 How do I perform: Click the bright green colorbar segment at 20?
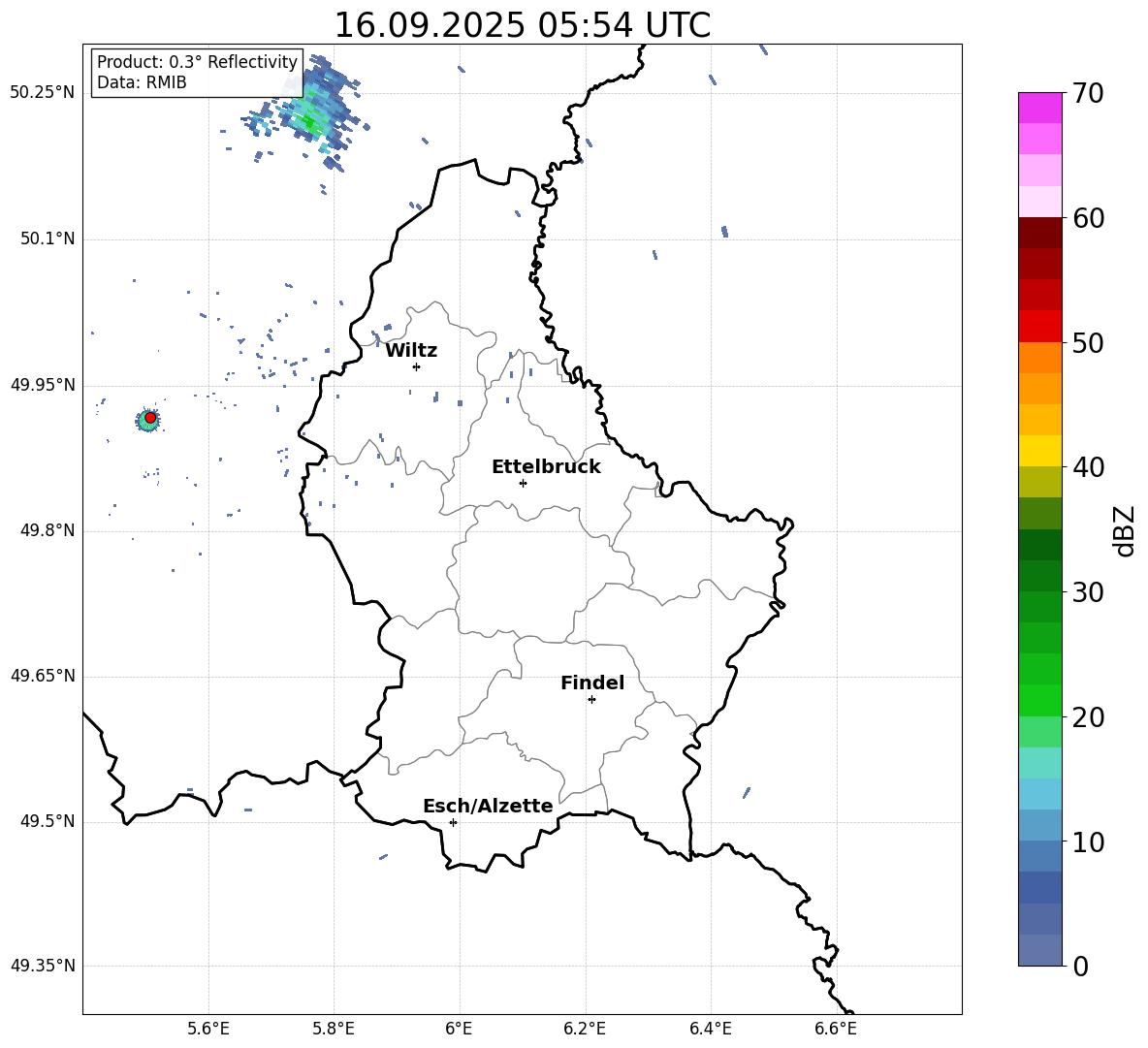1039,700
